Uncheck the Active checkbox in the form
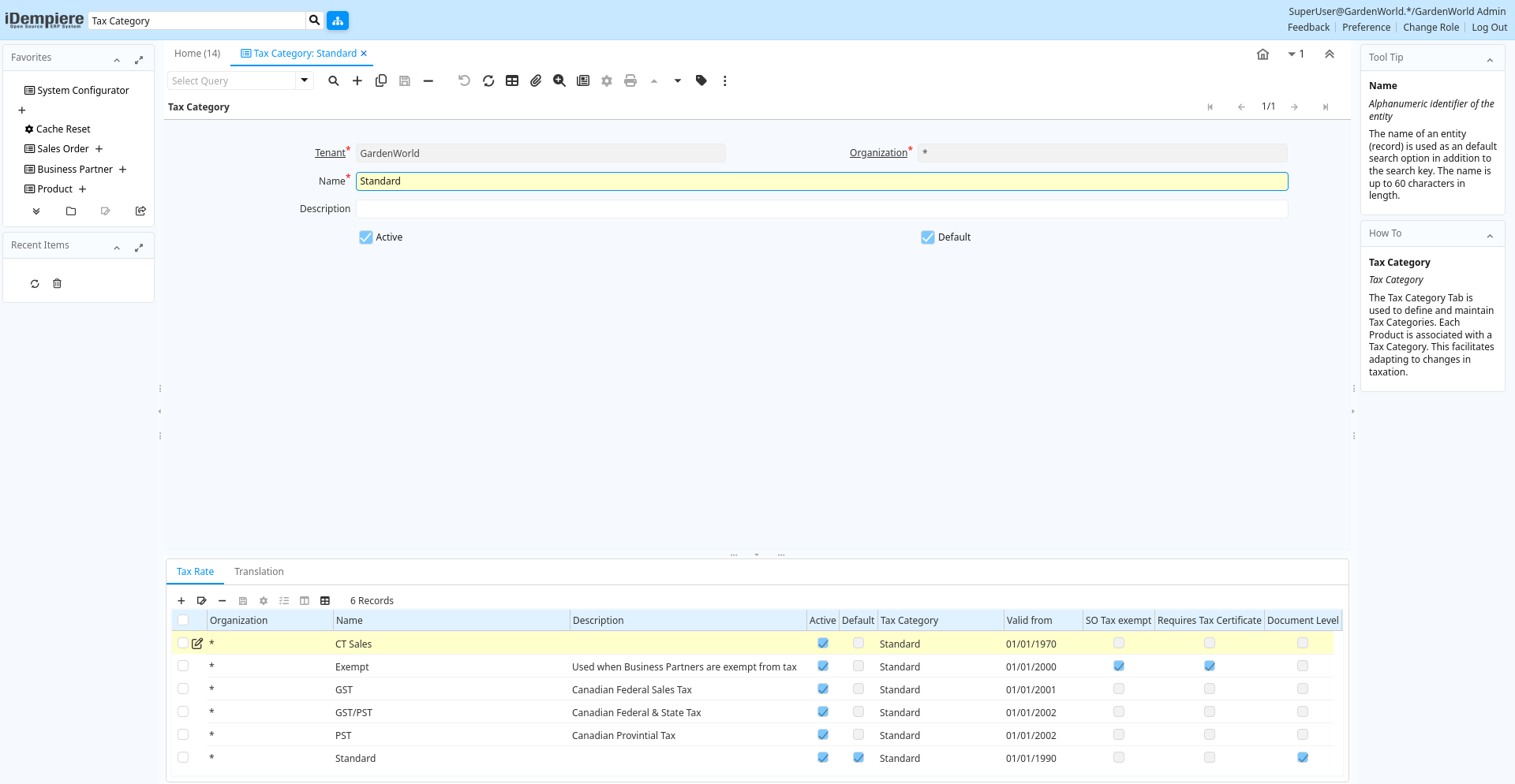Image resolution: width=1515 pixels, height=784 pixels. [366, 237]
